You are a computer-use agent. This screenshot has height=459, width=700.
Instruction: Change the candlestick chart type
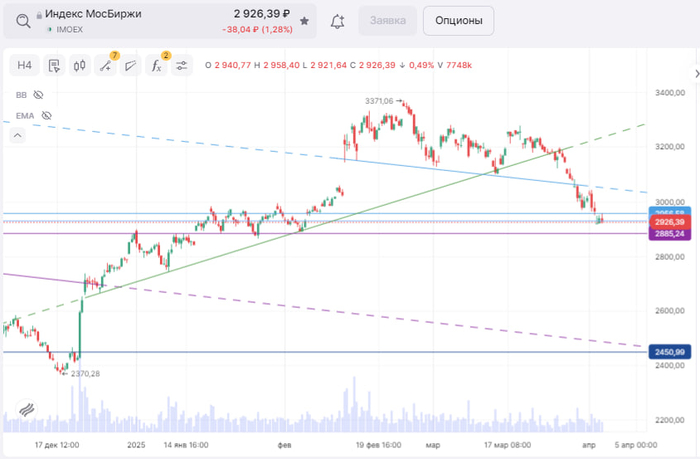point(79,66)
